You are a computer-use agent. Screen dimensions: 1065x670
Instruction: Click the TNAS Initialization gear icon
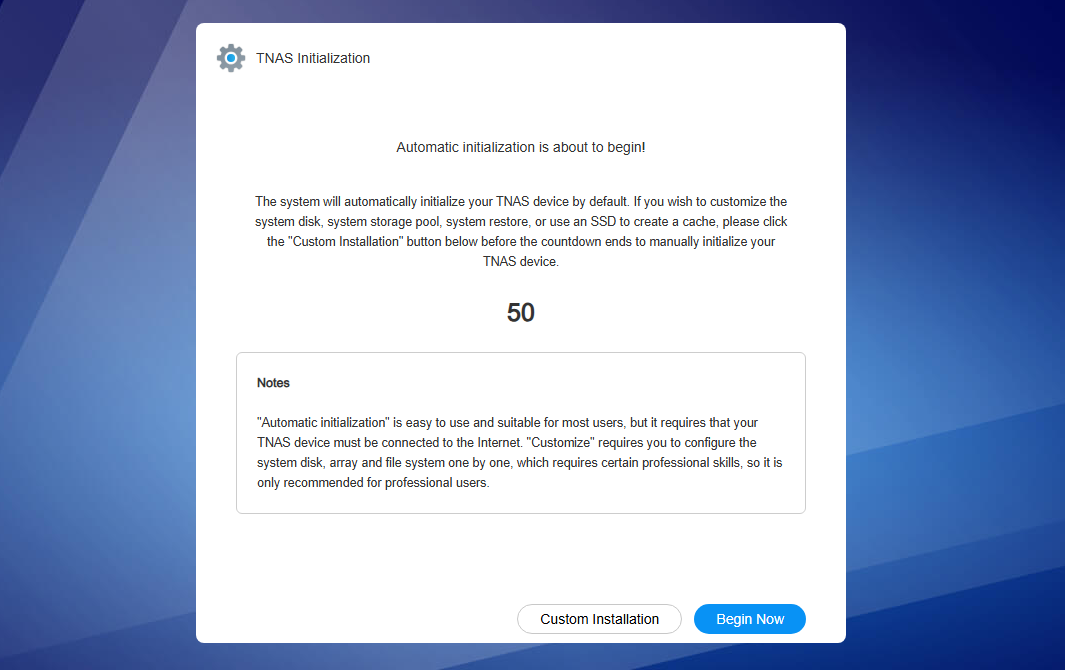tap(231, 58)
